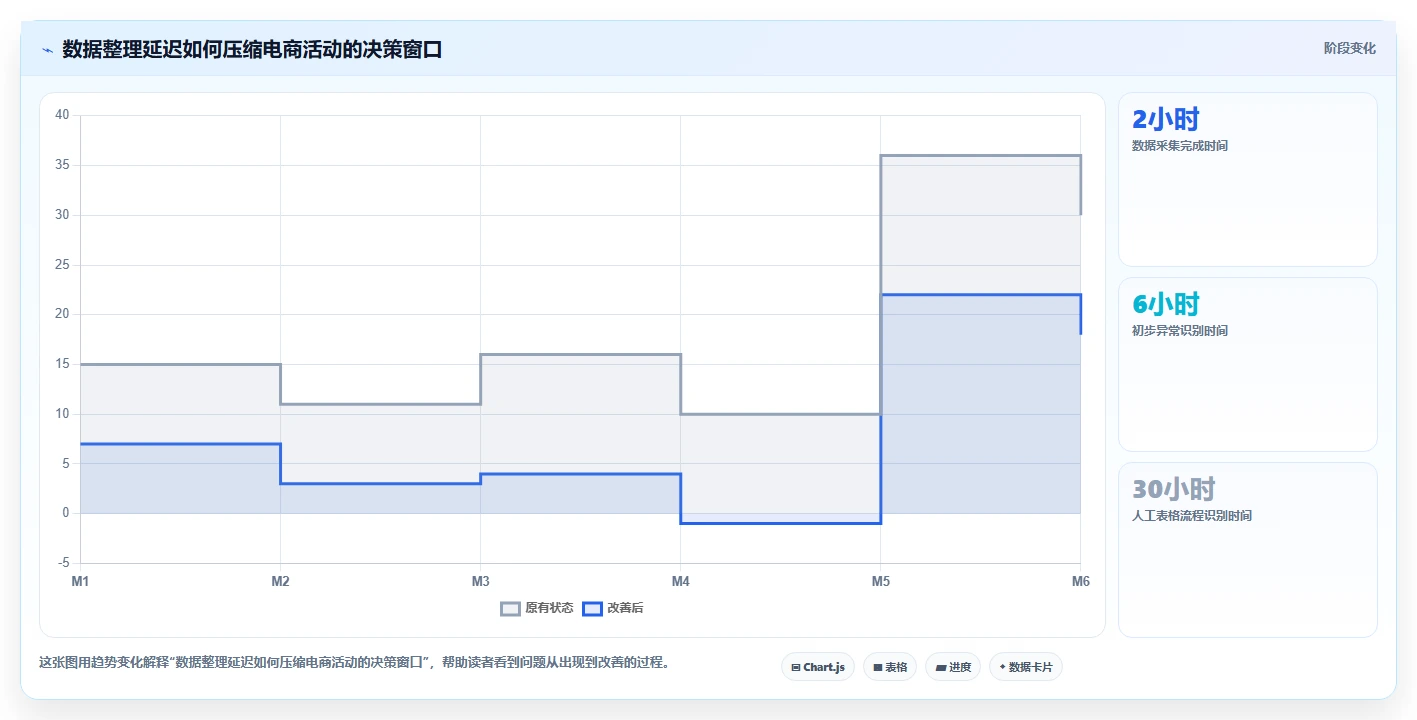Click the M1 axis label
The width and height of the screenshot is (1417, 720).
click(x=81, y=581)
